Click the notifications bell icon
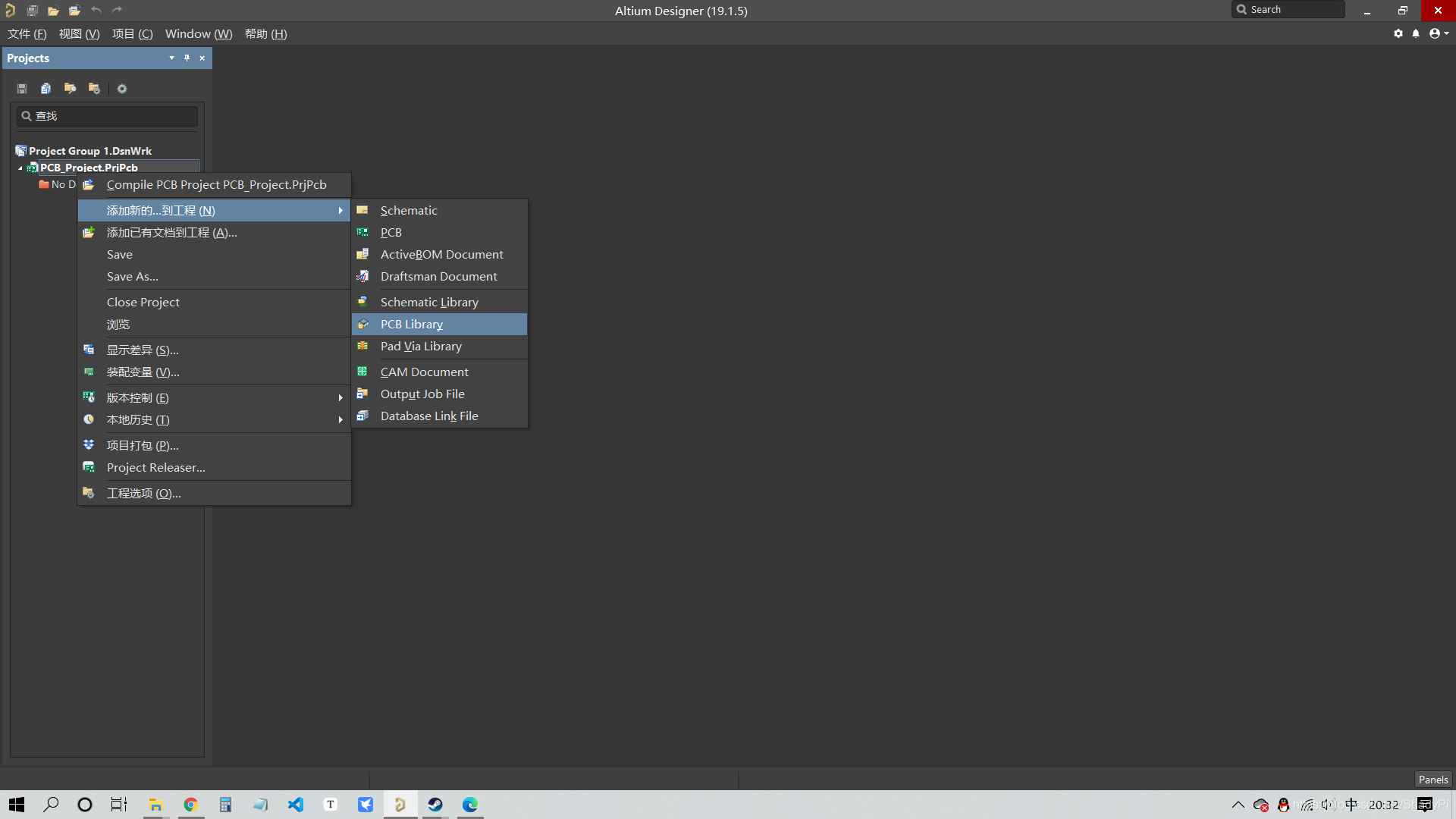The height and width of the screenshot is (819, 1456). [x=1416, y=33]
